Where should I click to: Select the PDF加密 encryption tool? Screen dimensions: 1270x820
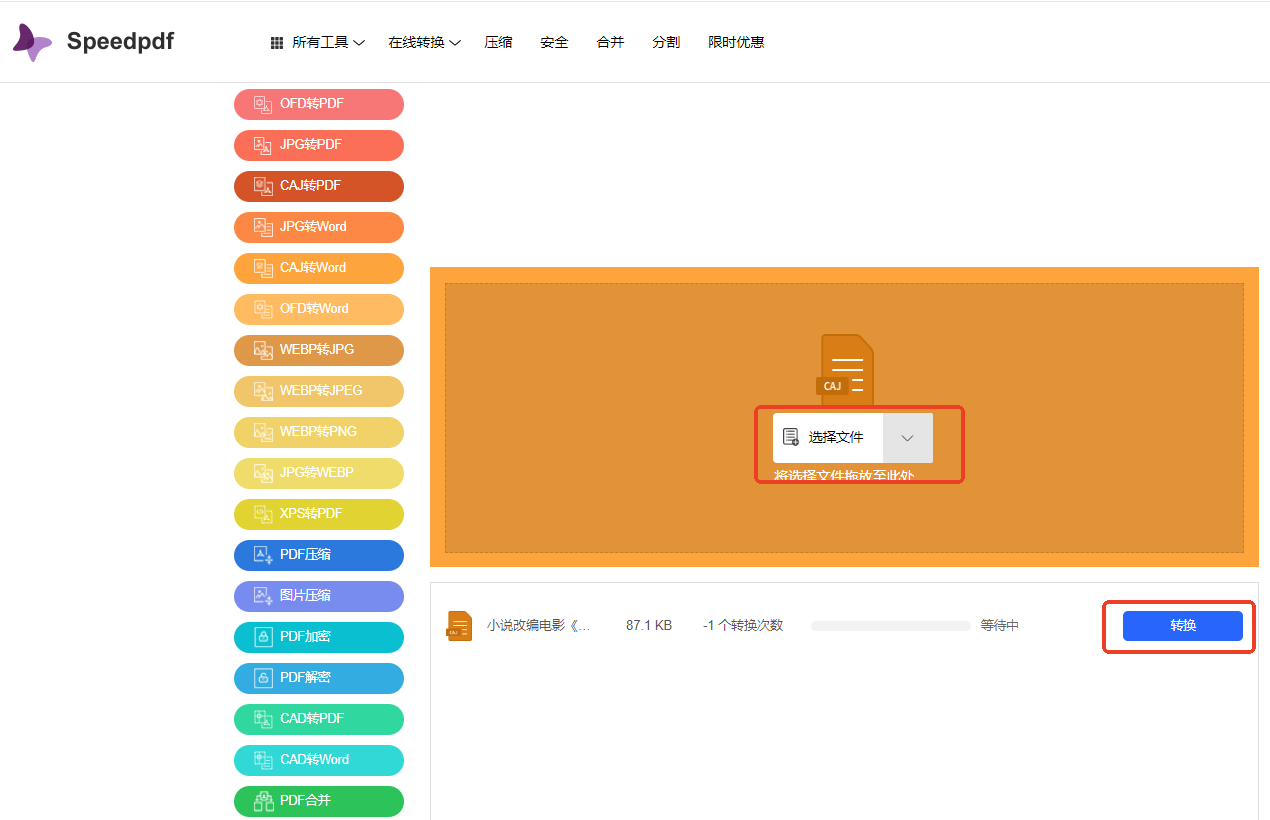click(x=318, y=637)
